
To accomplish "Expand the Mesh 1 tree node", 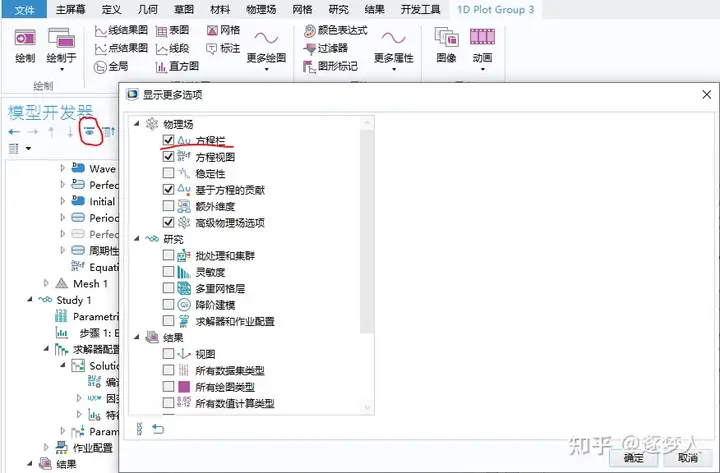I will click(x=46, y=283).
